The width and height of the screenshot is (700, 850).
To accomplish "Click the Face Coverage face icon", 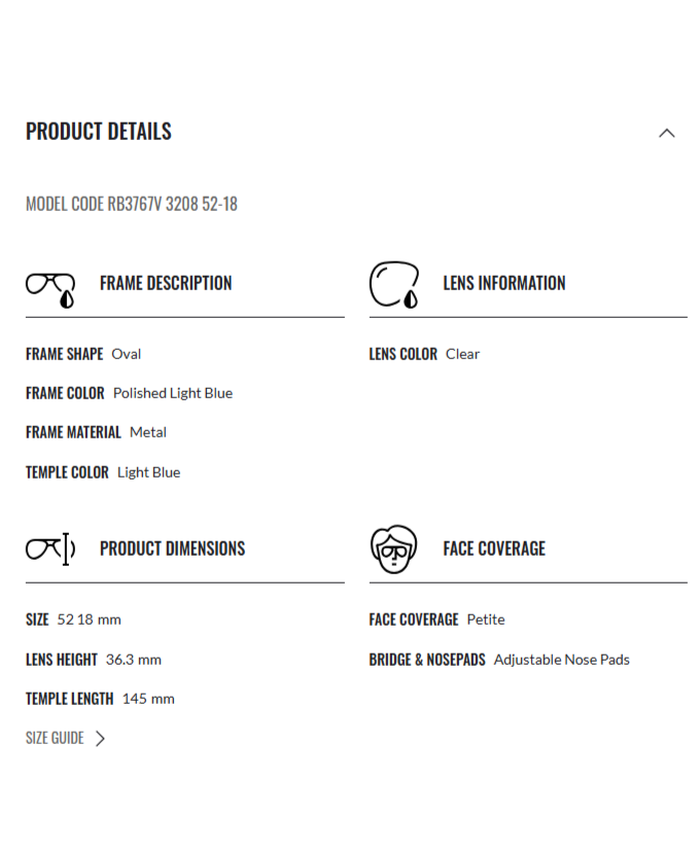I will point(393,549).
